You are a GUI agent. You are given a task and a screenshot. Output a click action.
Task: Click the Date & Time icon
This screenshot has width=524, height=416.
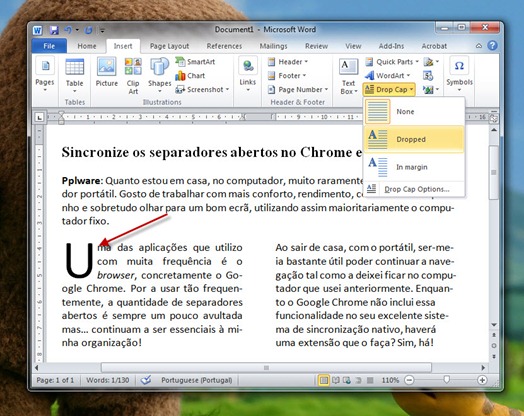(428, 76)
